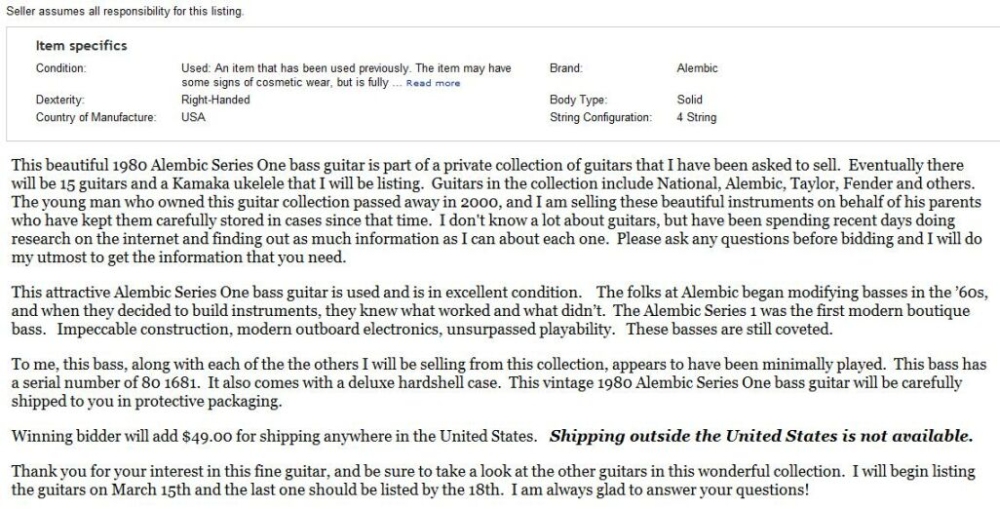Select the Right-Handed value

(x=215, y=100)
